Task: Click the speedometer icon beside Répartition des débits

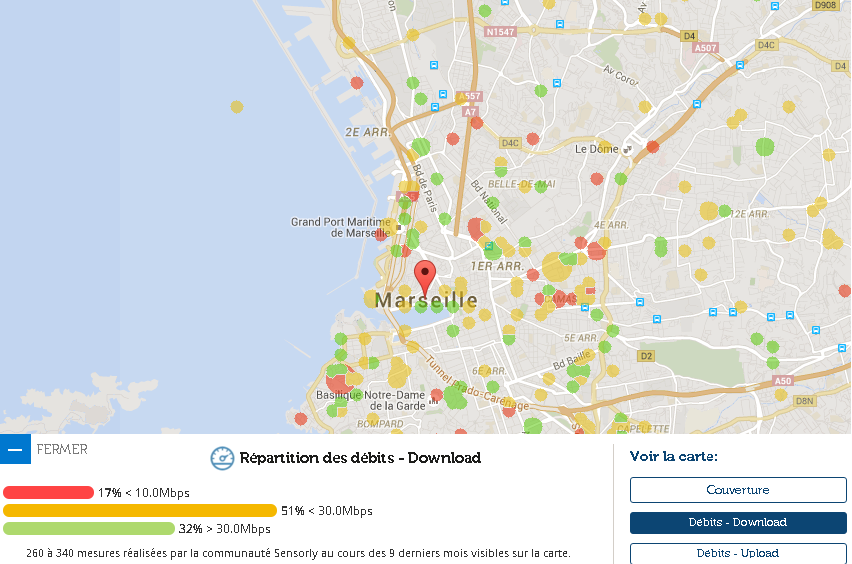Action: pyautogui.click(x=222, y=458)
